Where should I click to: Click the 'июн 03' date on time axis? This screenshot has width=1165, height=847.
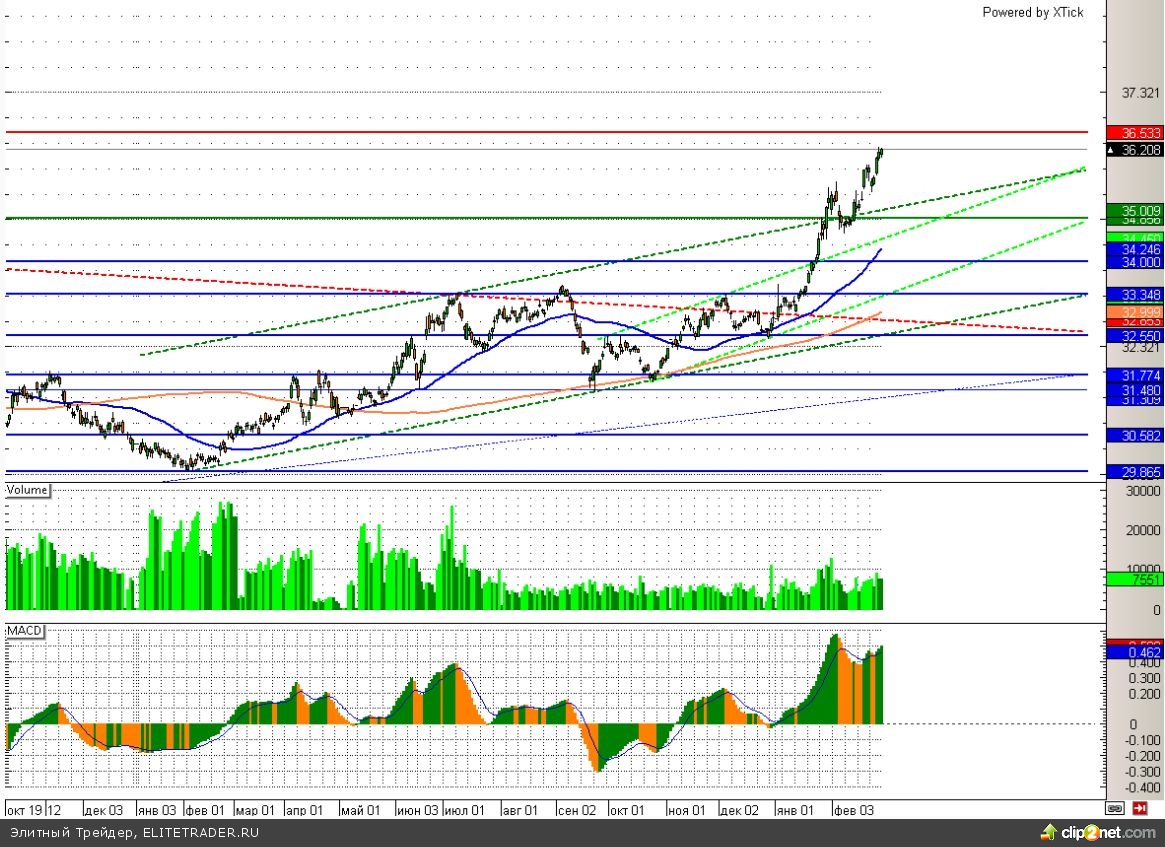[418, 809]
